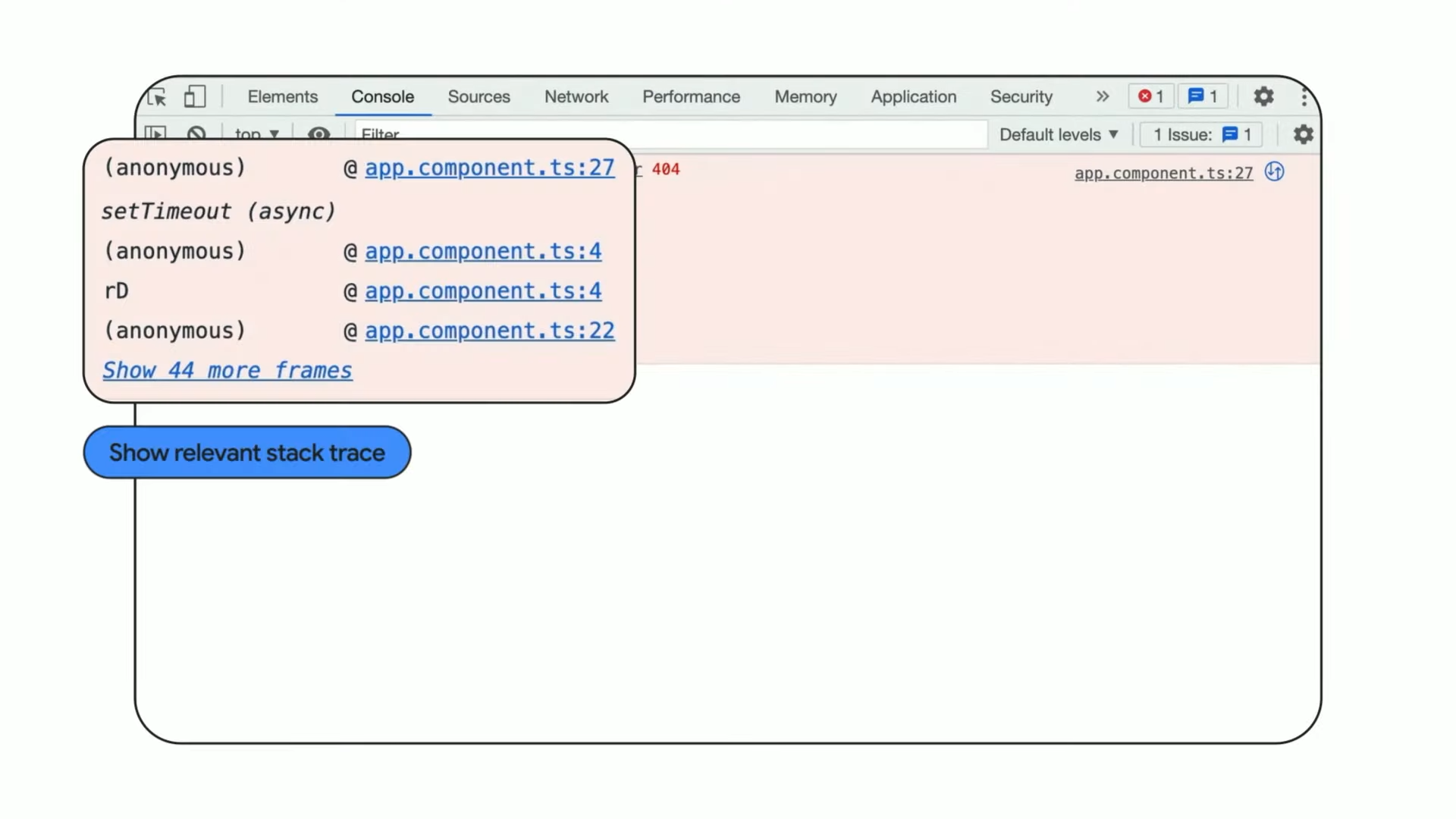Open DevTools settings gear icon
1456x819 pixels.
click(1263, 96)
